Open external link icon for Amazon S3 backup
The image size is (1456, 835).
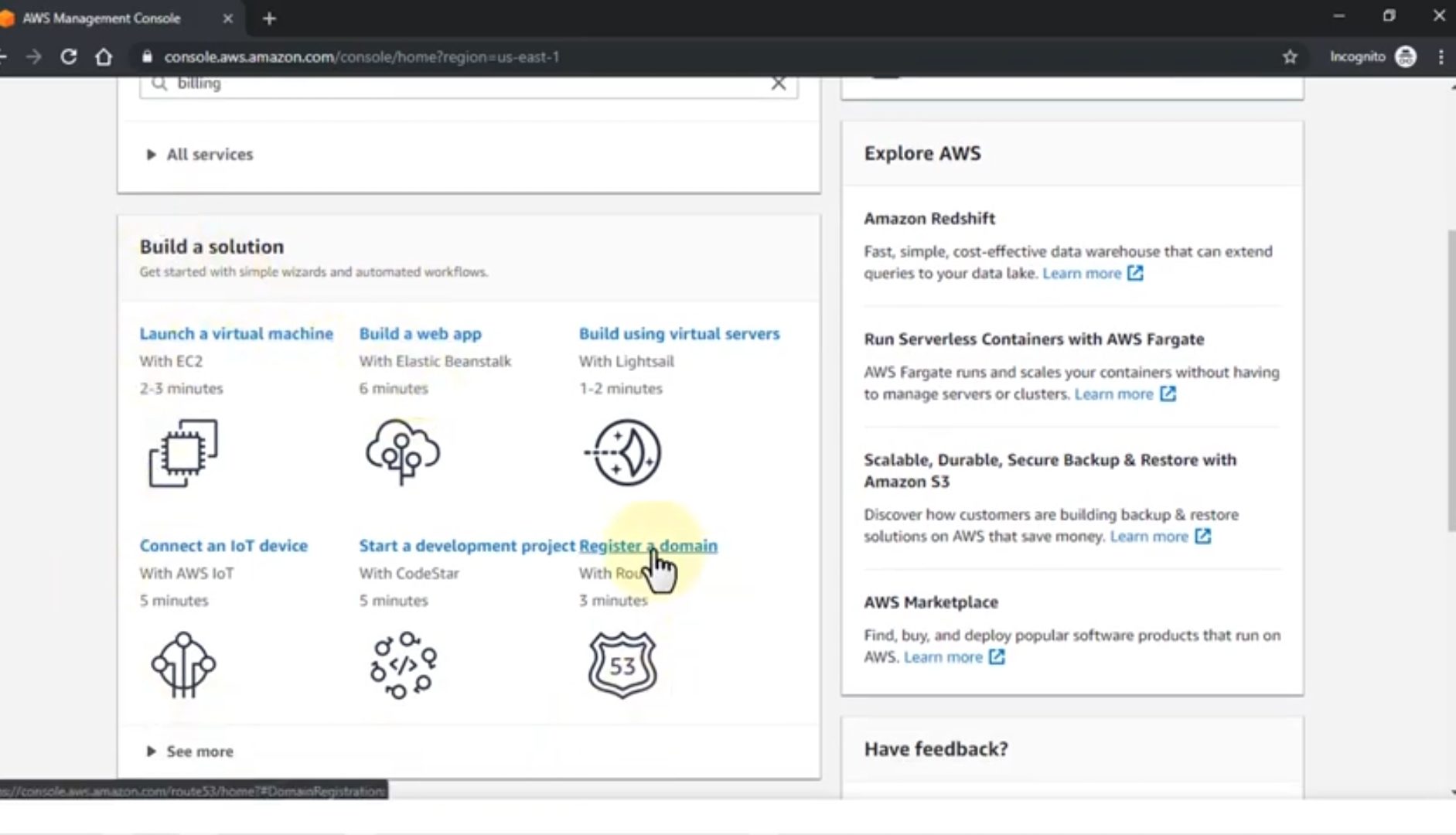tap(1202, 536)
